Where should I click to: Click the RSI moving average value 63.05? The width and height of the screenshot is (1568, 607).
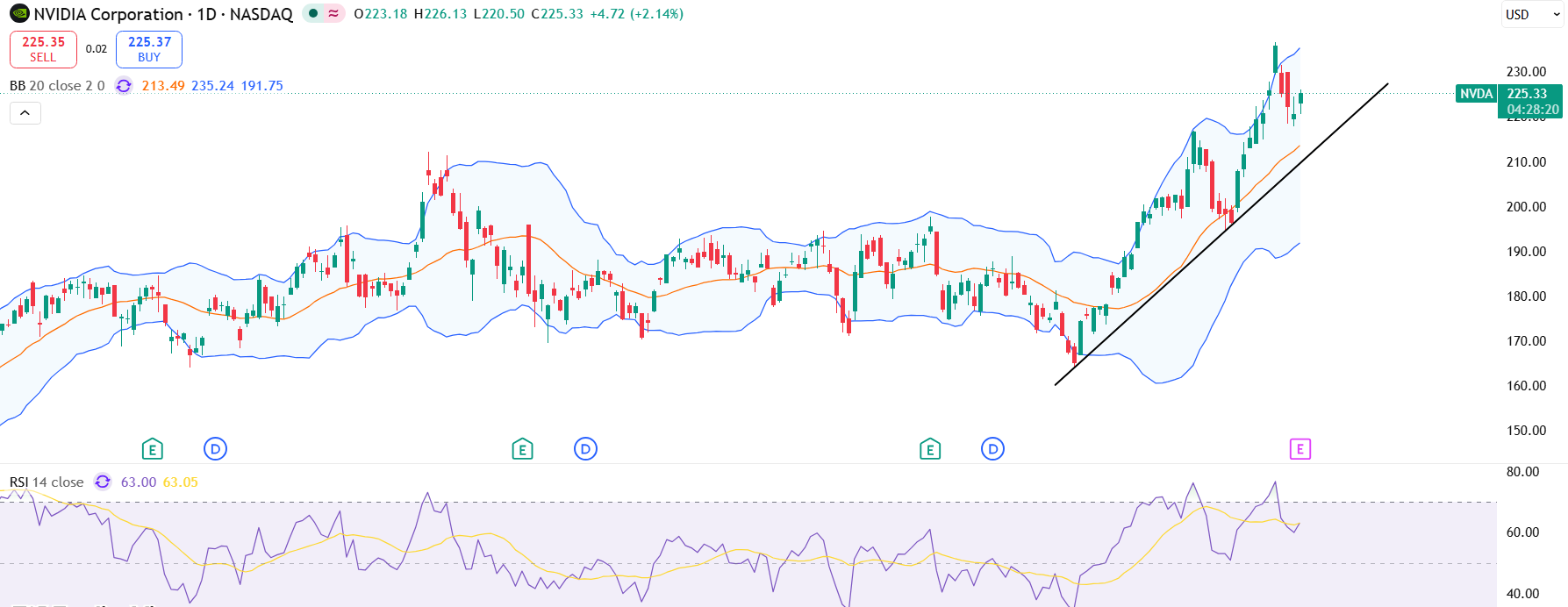click(x=181, y=482)
